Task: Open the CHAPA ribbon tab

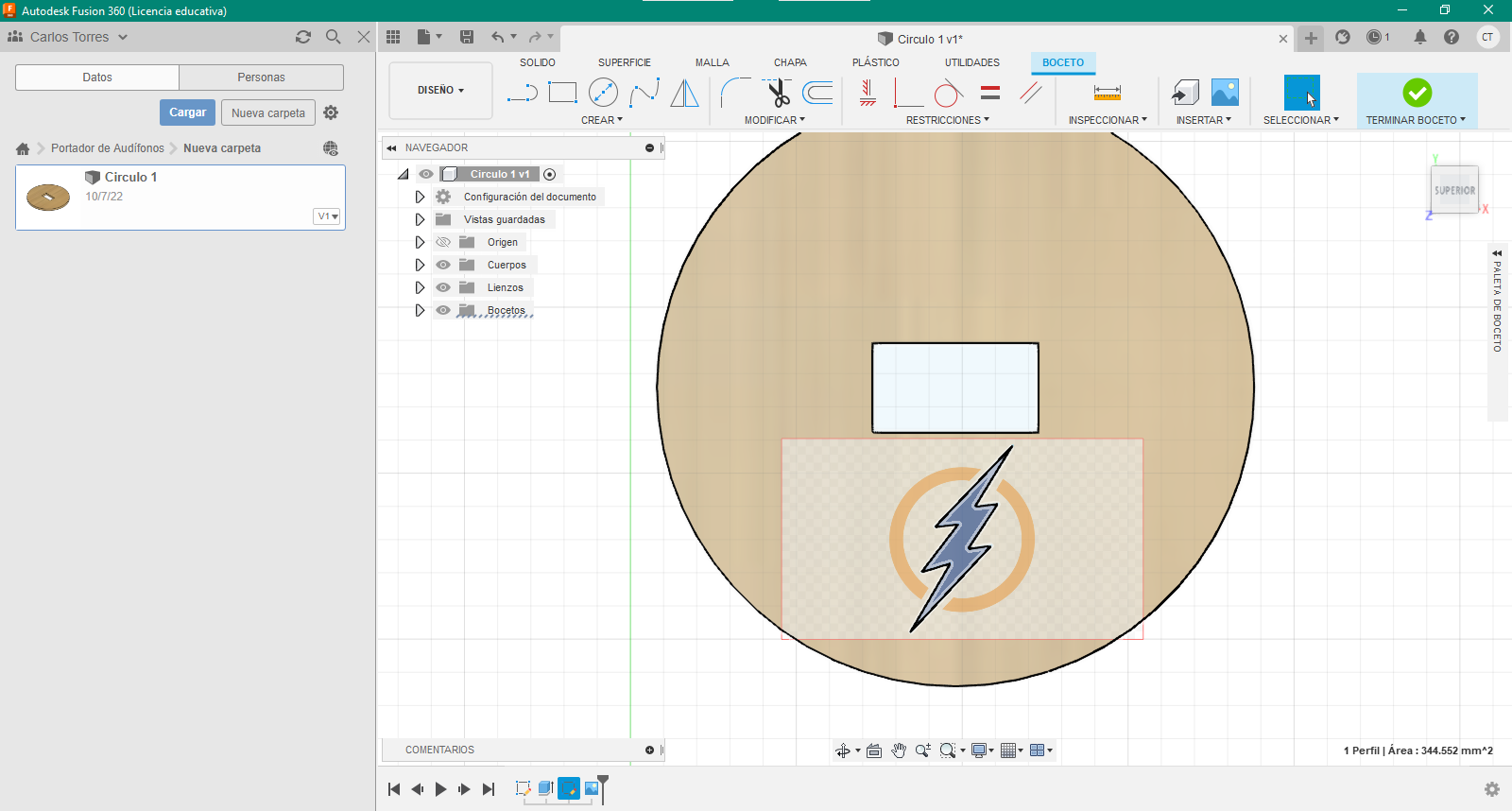Action: [x=790, y=62]
